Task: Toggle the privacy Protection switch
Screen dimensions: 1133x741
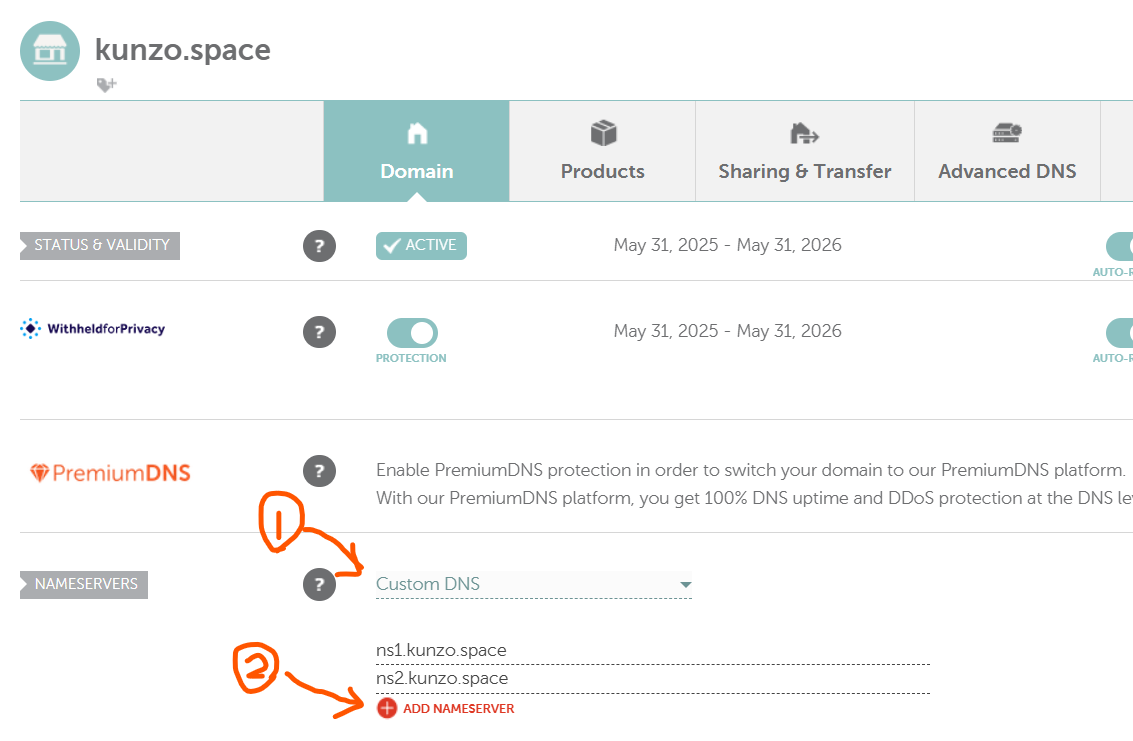Action: pos(412,333)
